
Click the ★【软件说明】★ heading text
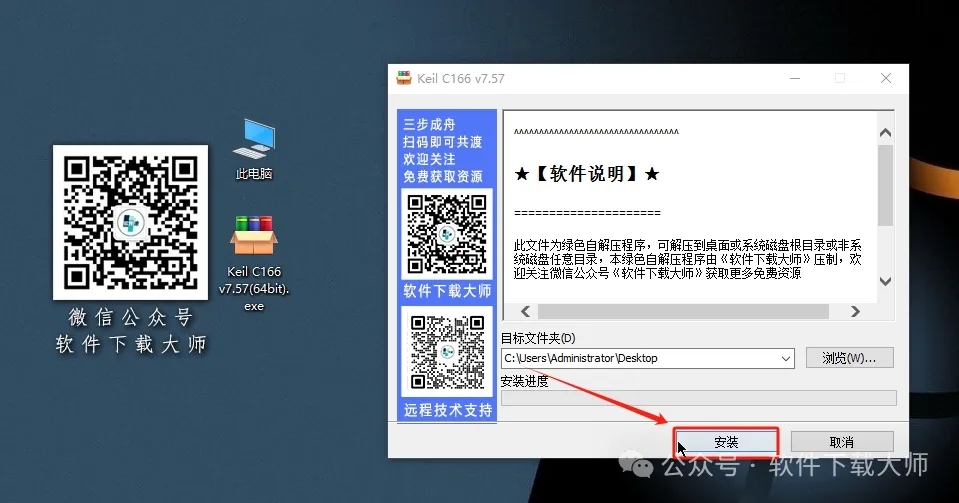[587, 174]
